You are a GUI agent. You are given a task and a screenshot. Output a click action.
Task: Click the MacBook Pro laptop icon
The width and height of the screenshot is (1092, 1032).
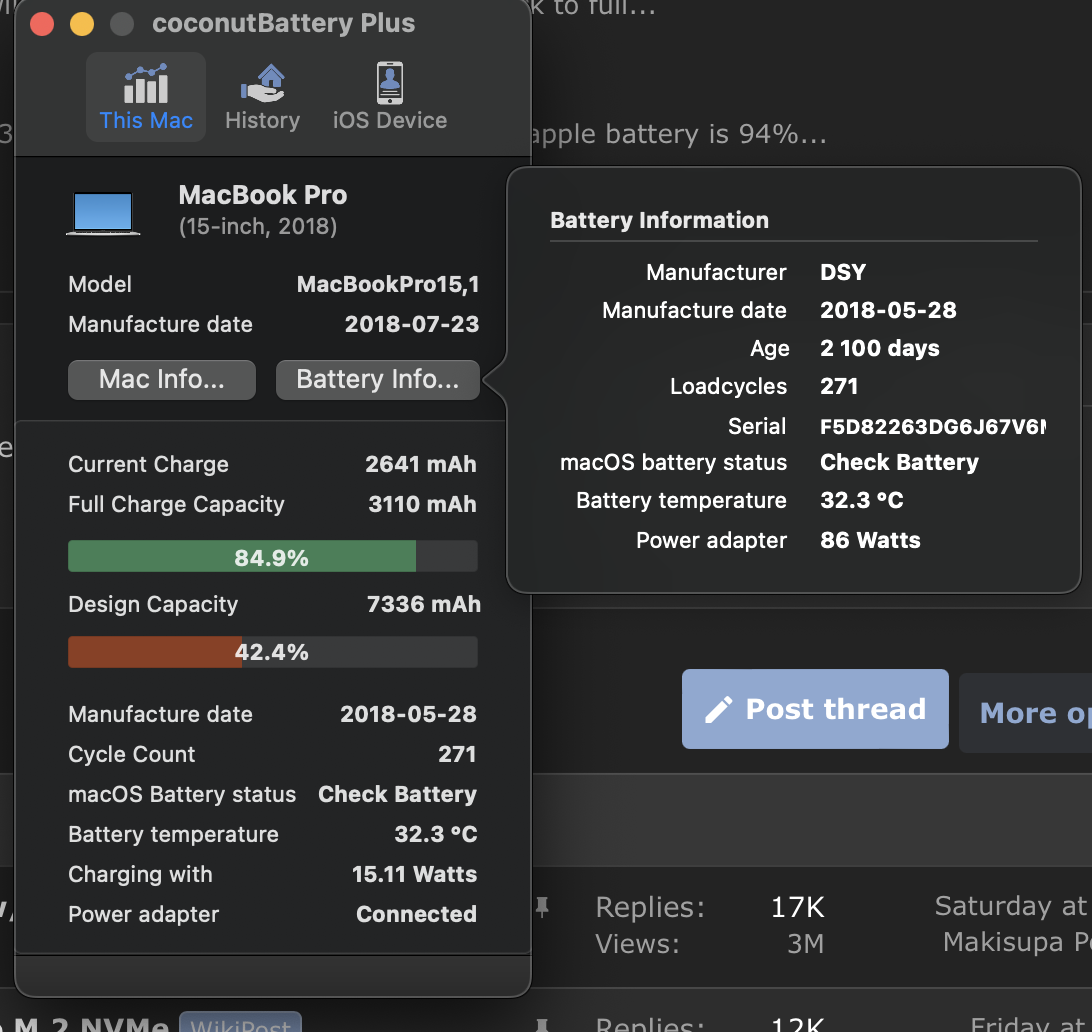pyautogui.click(x=103, y=213)
